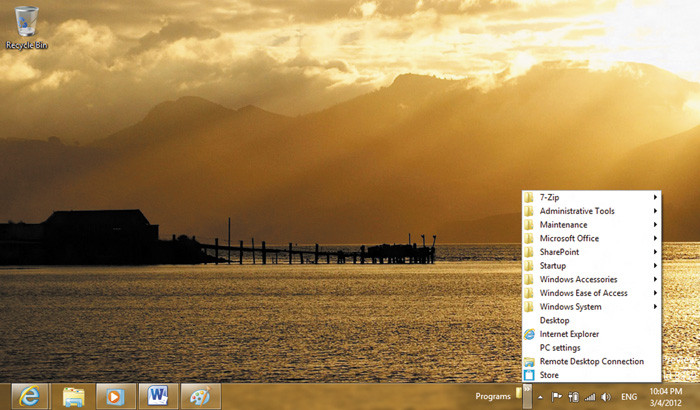This screenshot has width=700, height=410.
Task: Open the Recycle Bin on the desktop
Action: (x=27, y=24)
